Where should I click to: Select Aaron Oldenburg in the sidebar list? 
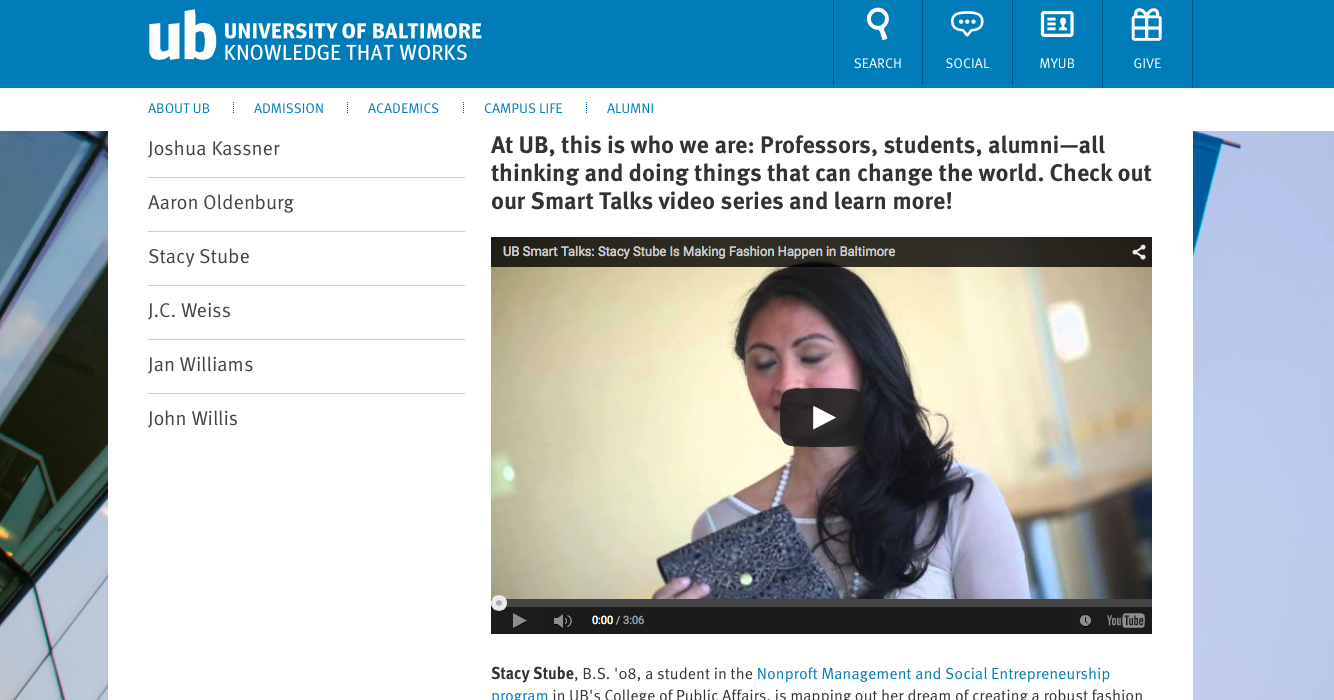click(221, 203)
